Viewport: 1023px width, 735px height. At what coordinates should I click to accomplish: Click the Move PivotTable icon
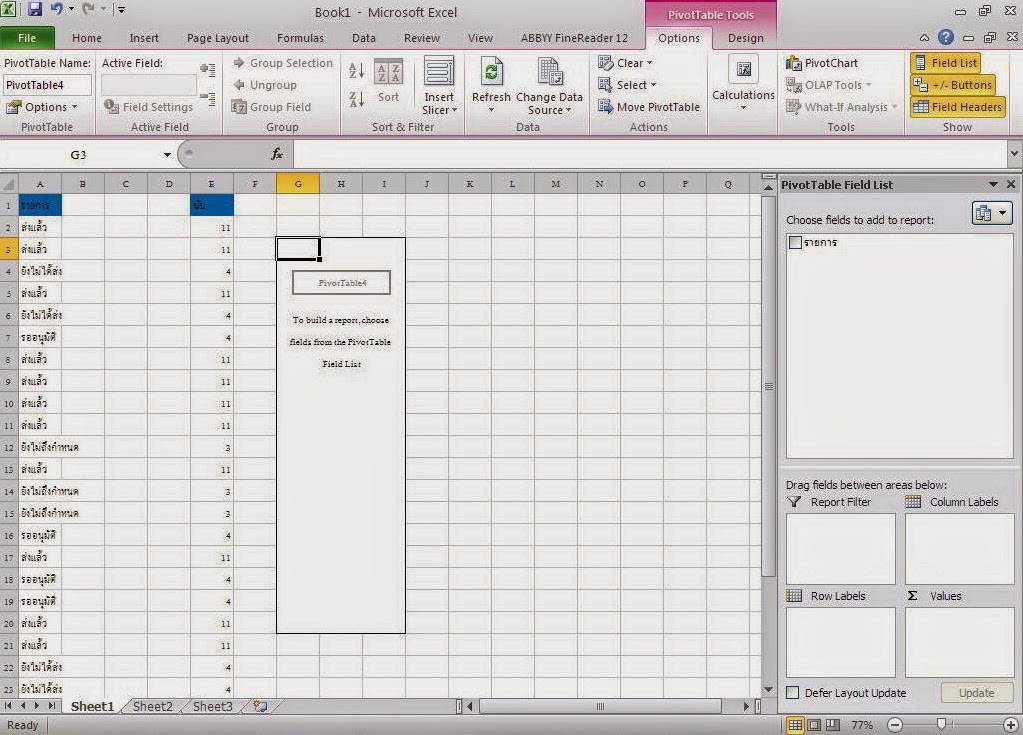pos(605,107)
